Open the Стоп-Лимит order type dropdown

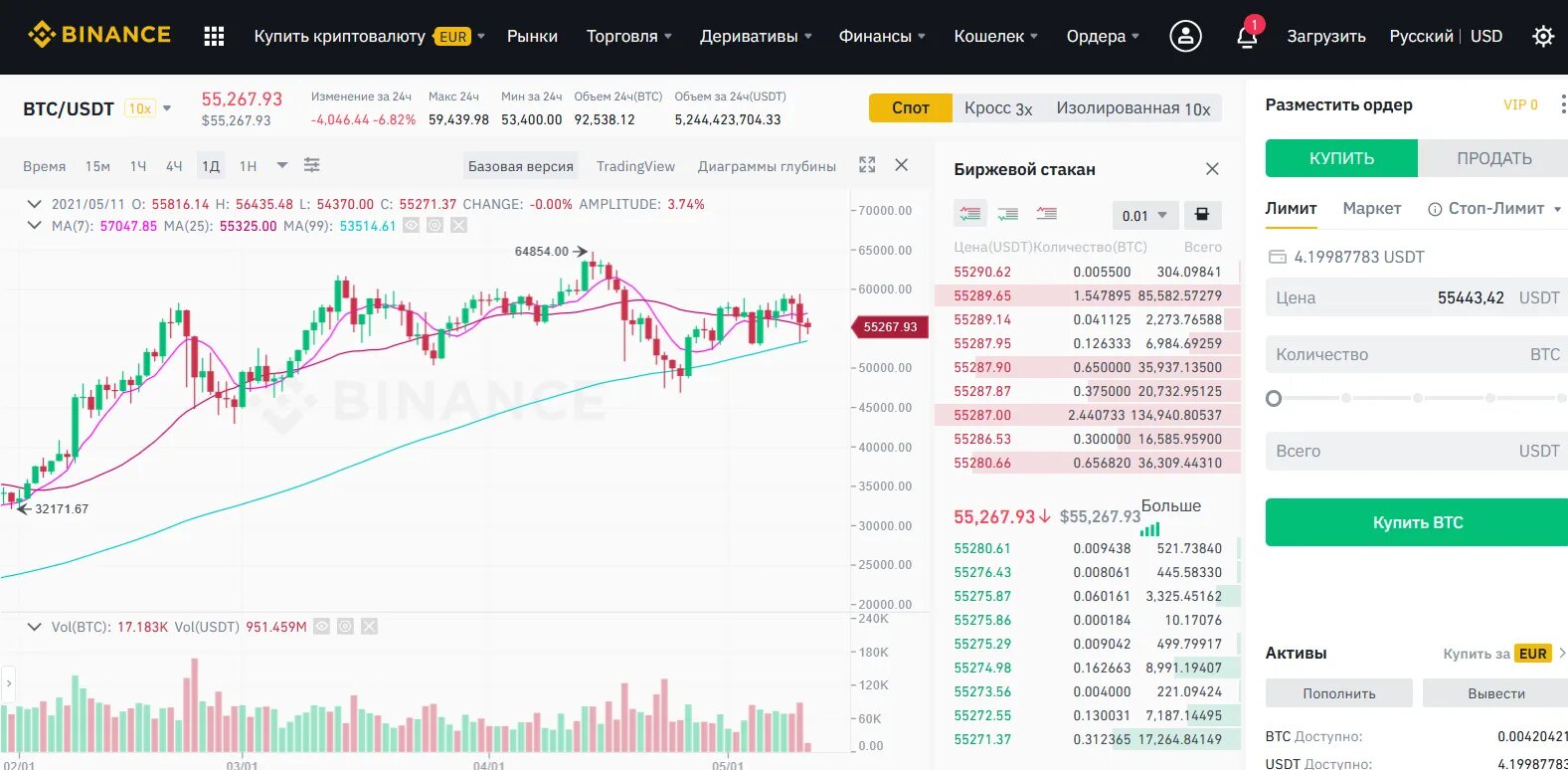pos(1557,209)
